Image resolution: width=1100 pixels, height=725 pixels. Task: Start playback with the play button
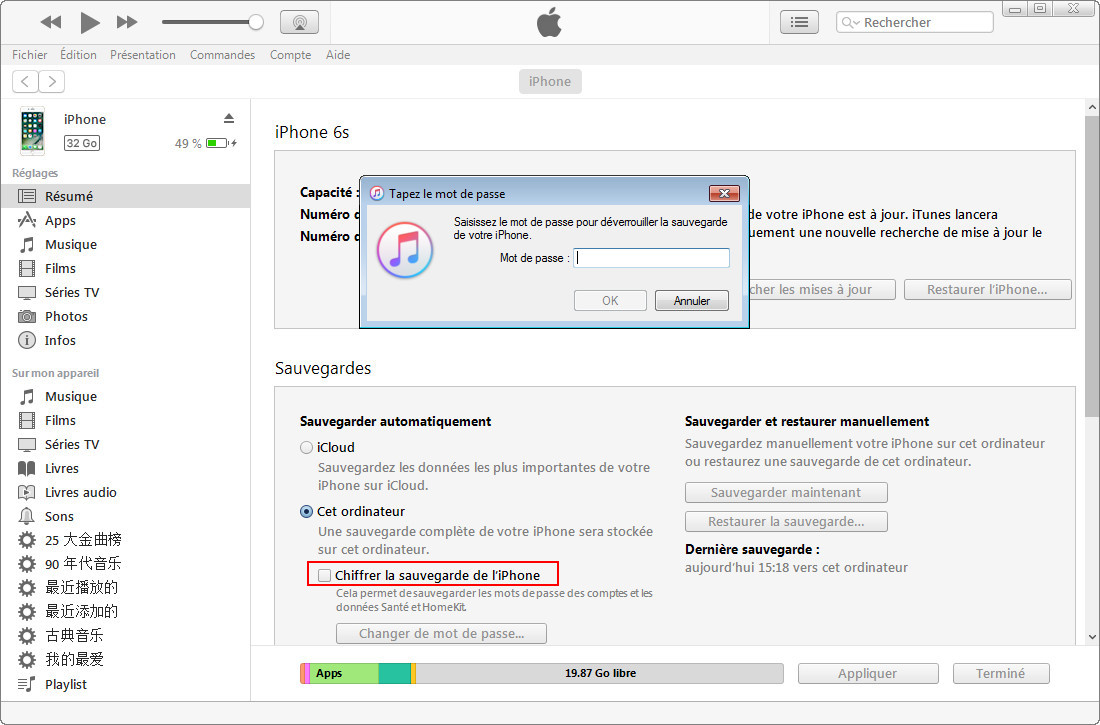(89, 22)
